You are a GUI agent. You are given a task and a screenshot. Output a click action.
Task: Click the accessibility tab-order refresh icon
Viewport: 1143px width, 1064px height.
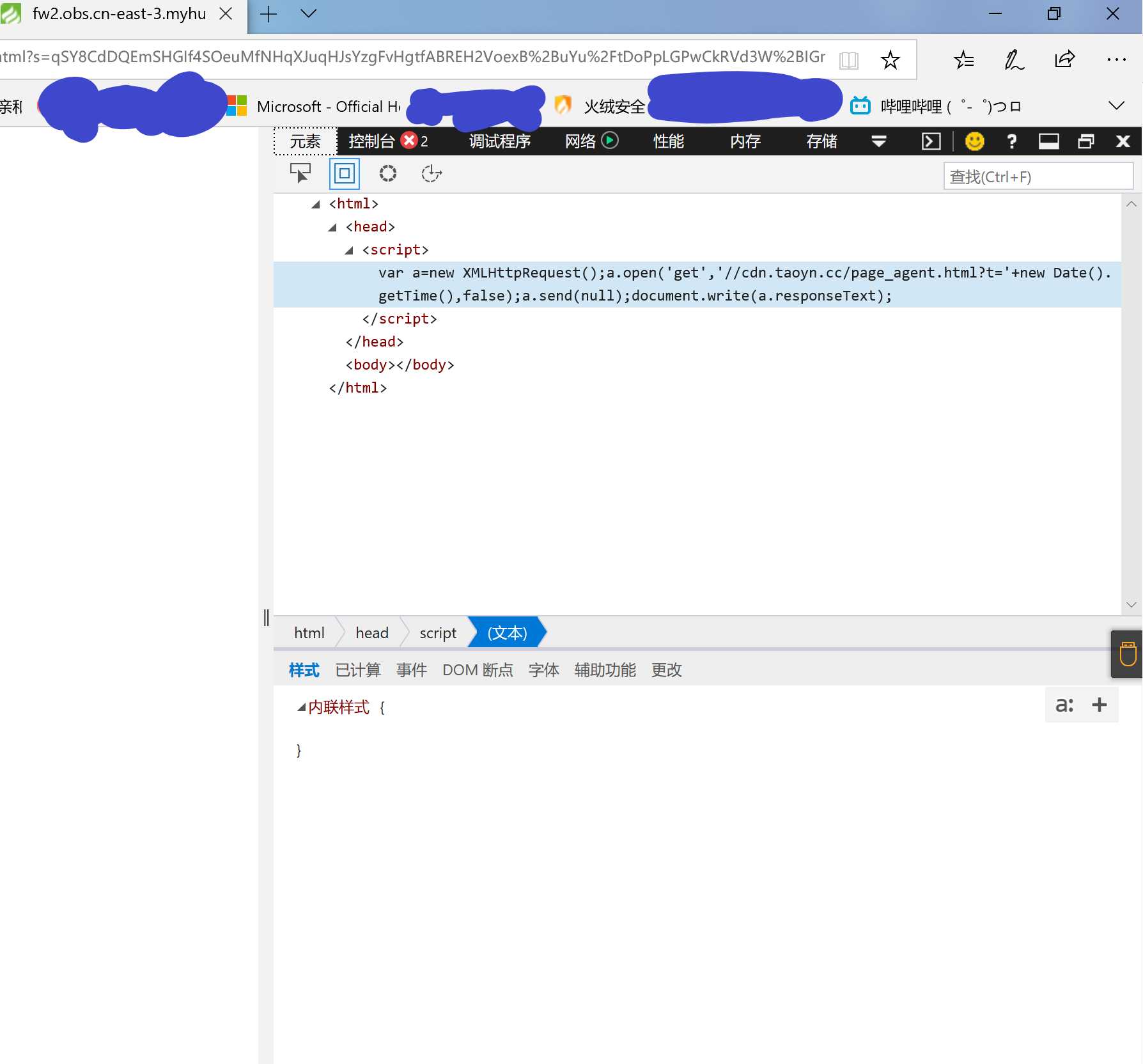[x=432, y=173]
